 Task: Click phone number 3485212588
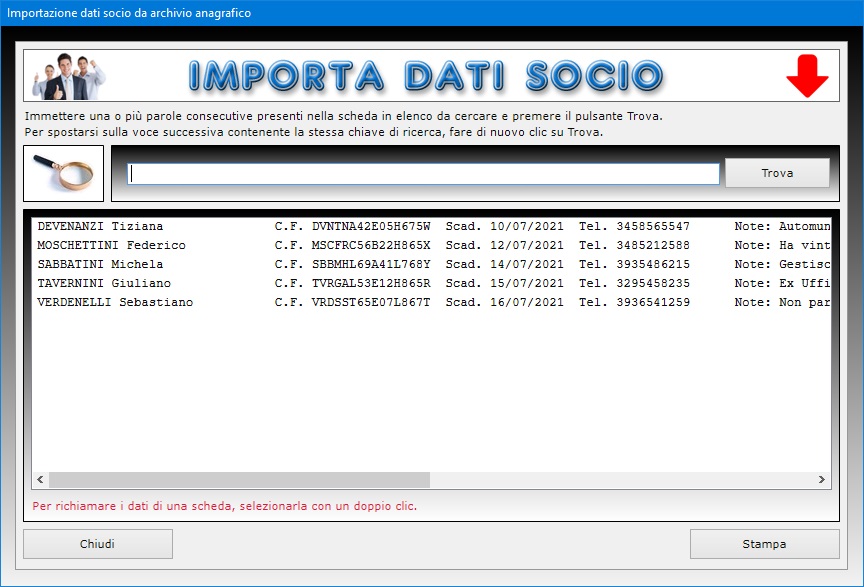[653, 245]
